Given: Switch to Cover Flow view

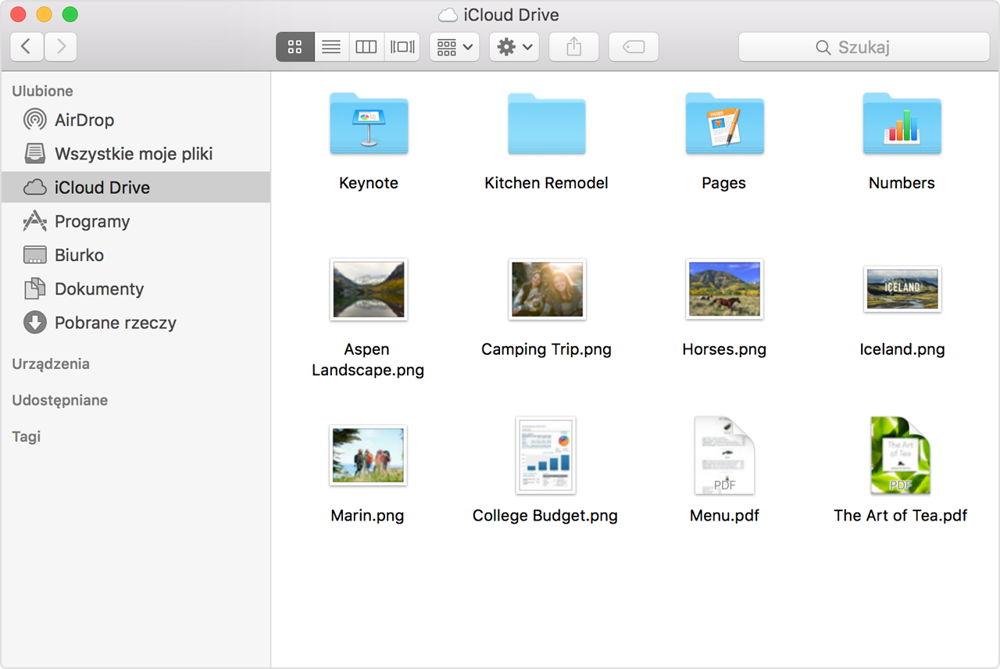Looking at the screenshot, I should coord(402,47).
